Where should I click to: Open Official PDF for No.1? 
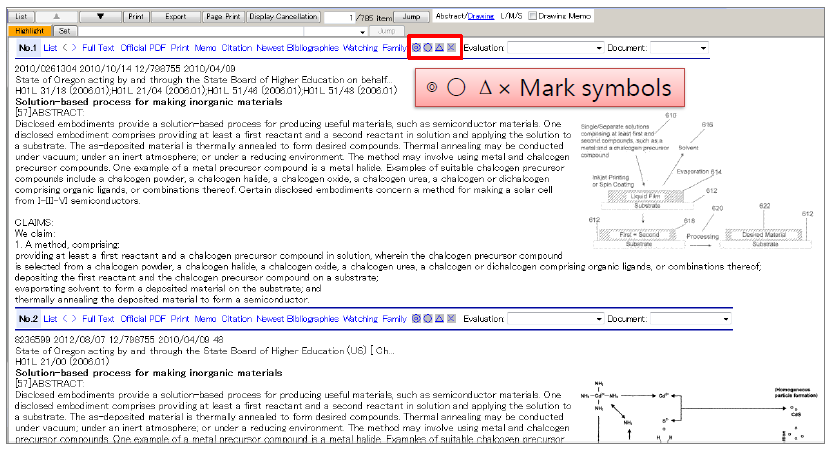click(143, 48)
